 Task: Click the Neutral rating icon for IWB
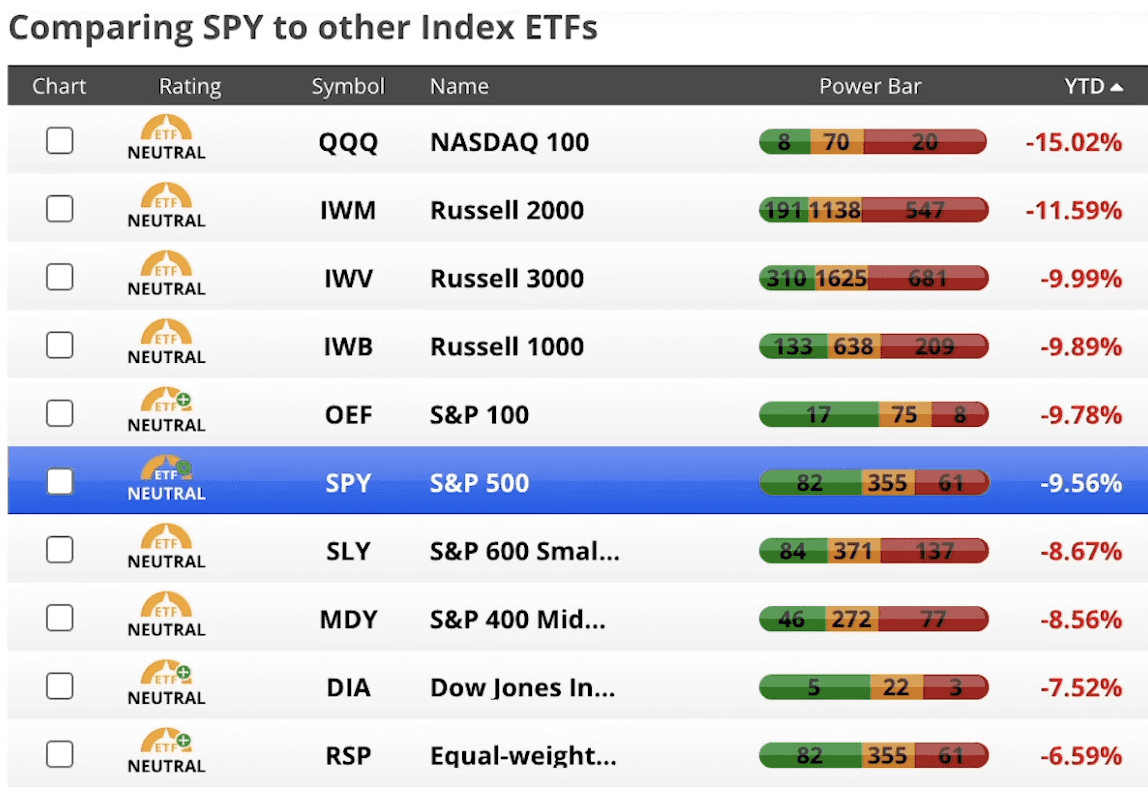coord(166,341)
